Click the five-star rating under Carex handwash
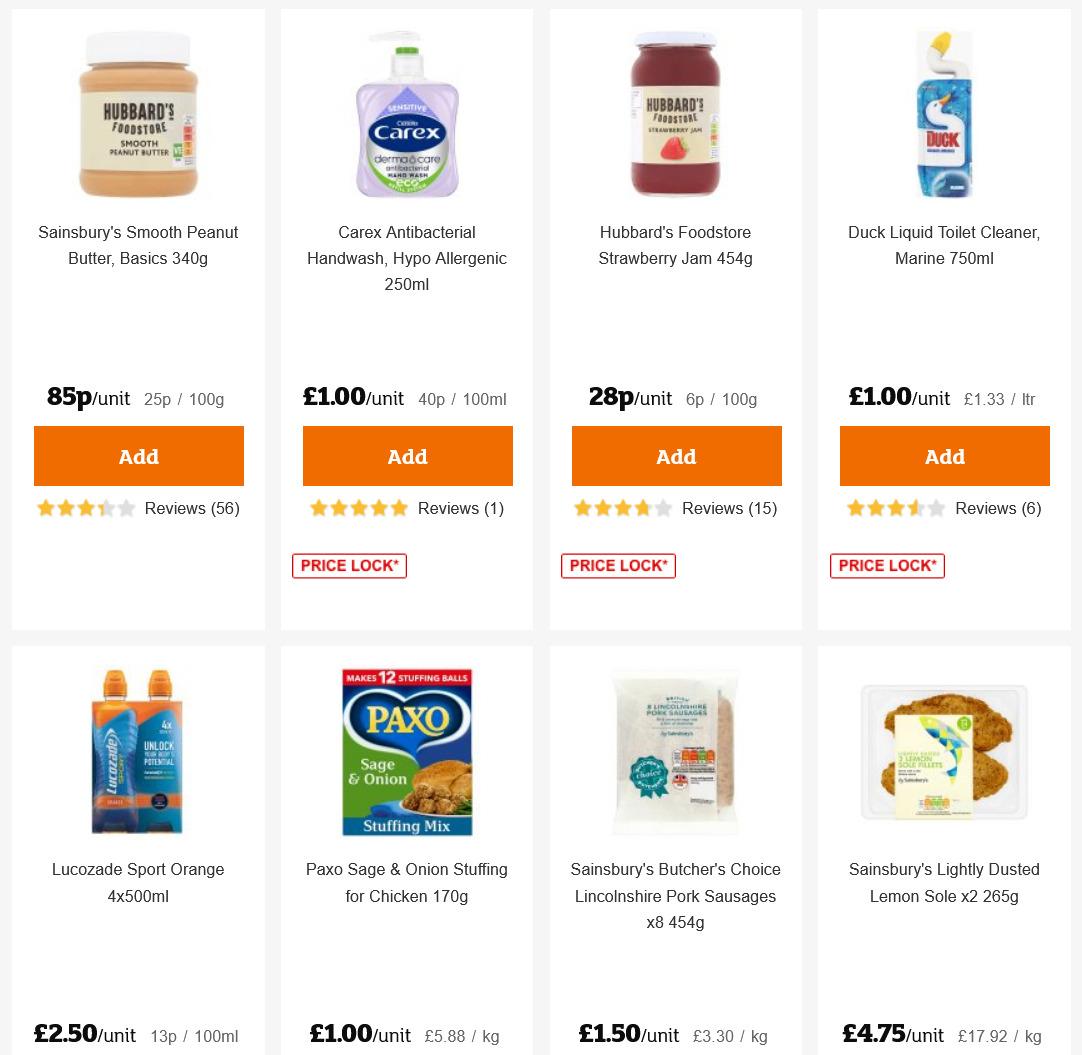This screenshot has width=1082, height=1055. coord(358,508)
